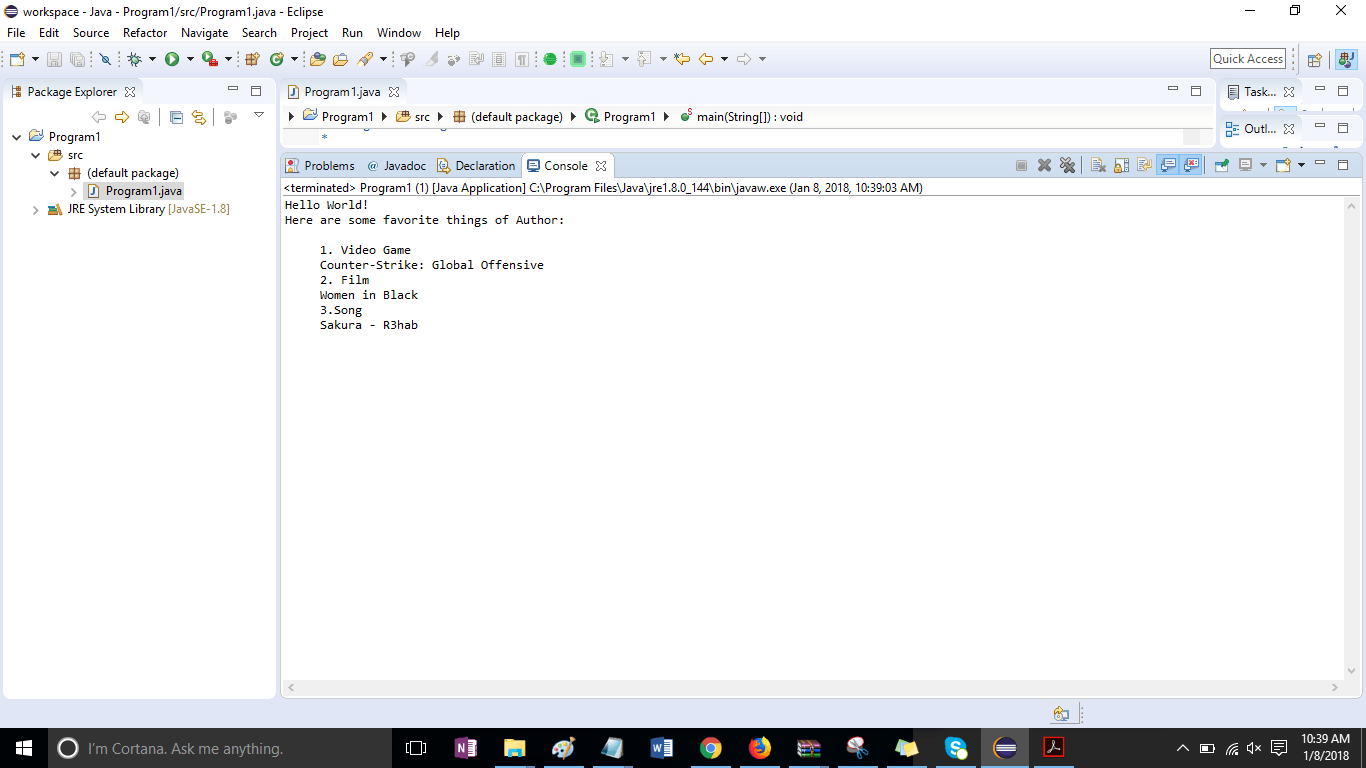Click Cortana search box on taskbar
The image size is (1366, 768).
[x=220, y=748]
